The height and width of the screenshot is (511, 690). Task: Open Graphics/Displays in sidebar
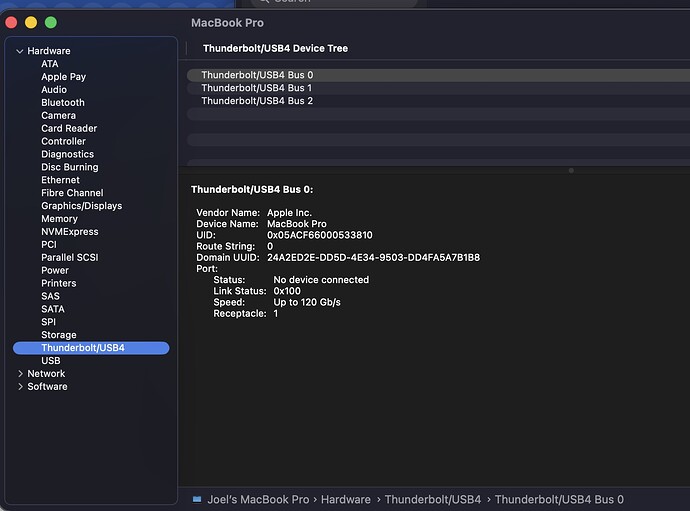tap(81, 206)
